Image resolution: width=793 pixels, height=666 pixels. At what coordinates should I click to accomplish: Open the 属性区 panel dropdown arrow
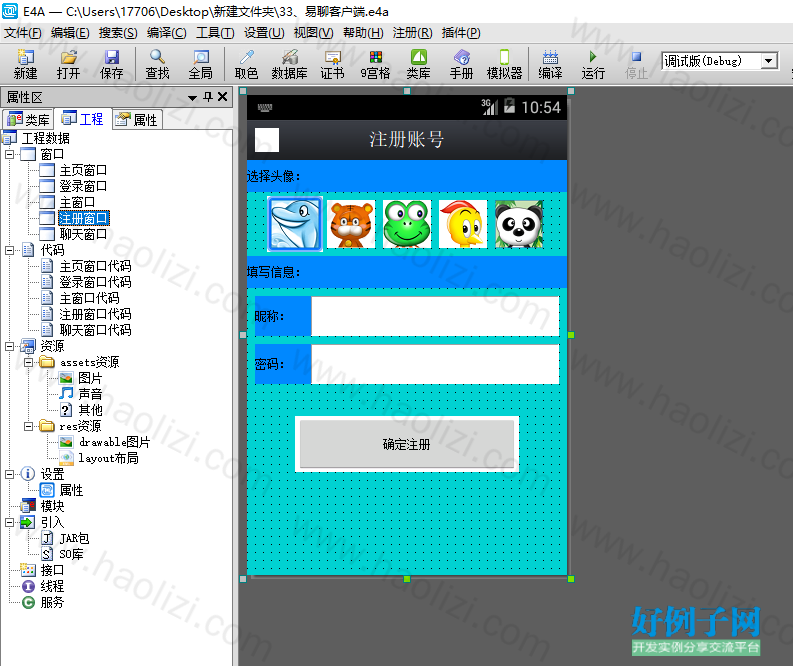192,98
